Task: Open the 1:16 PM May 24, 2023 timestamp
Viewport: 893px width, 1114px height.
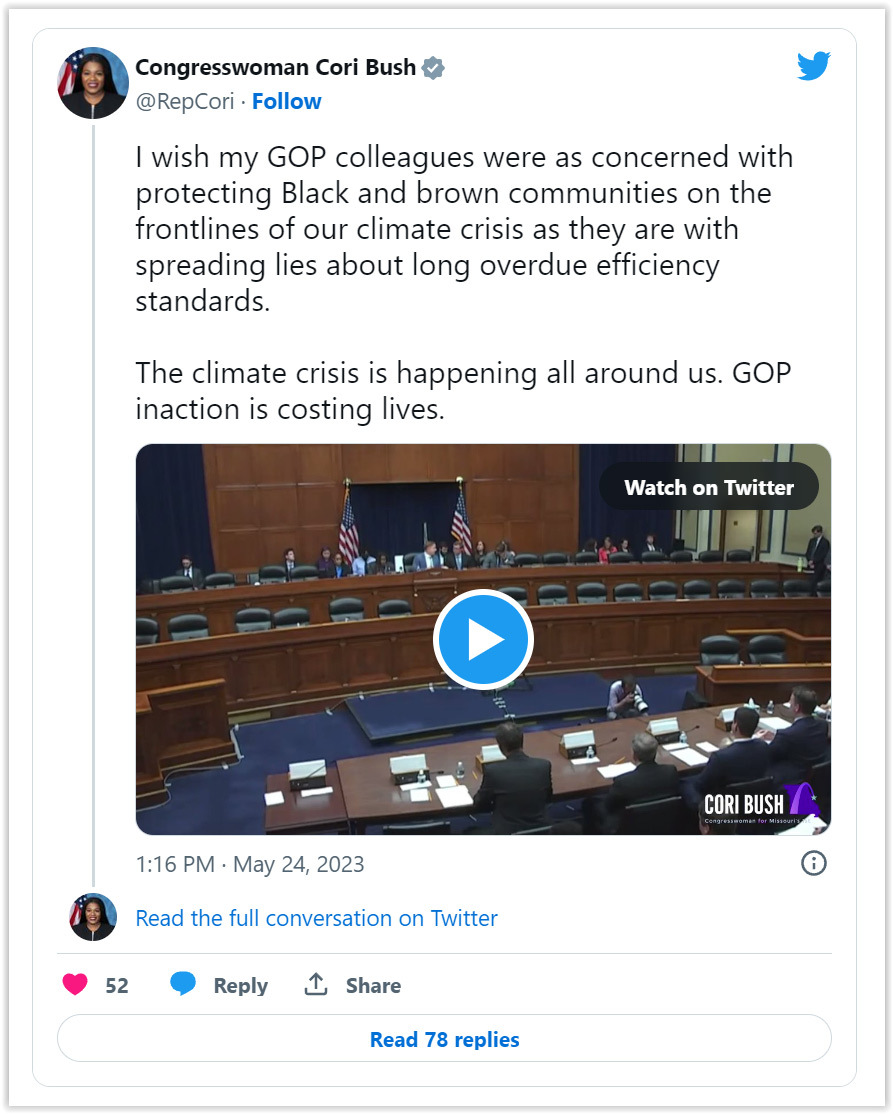Action: [250, 864]
